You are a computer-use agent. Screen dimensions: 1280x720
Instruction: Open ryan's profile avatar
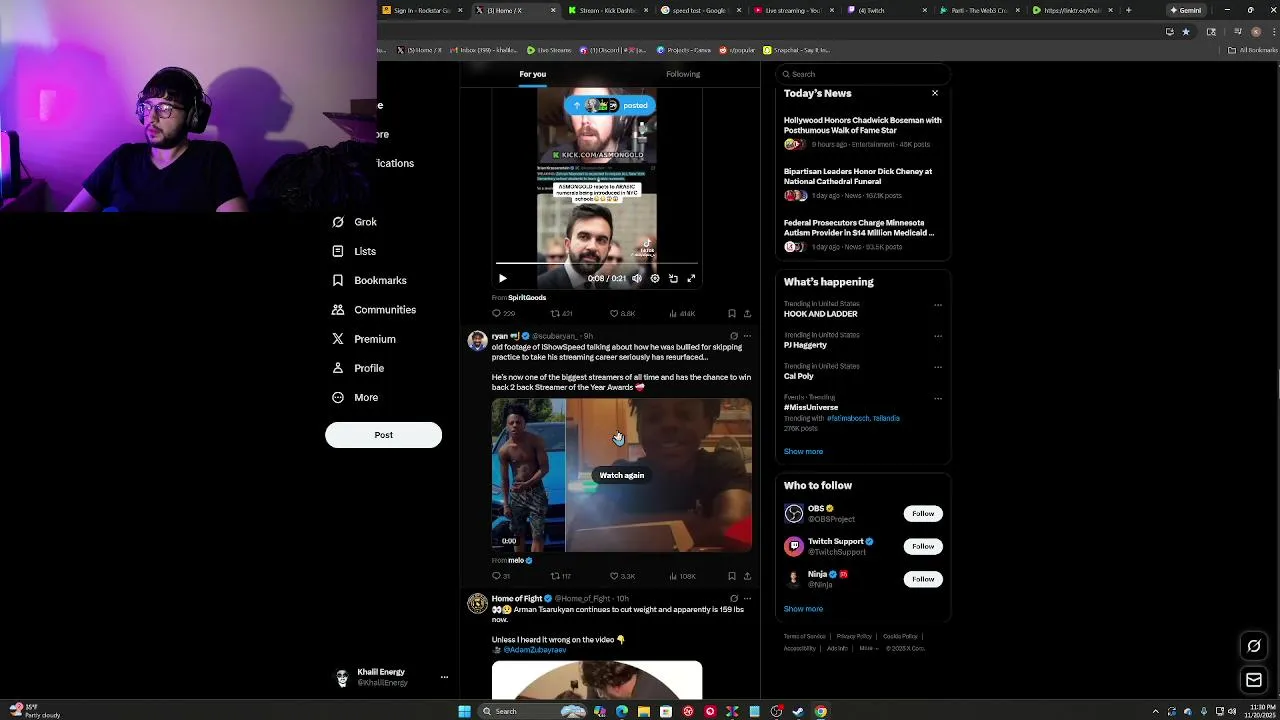(477, 341)
